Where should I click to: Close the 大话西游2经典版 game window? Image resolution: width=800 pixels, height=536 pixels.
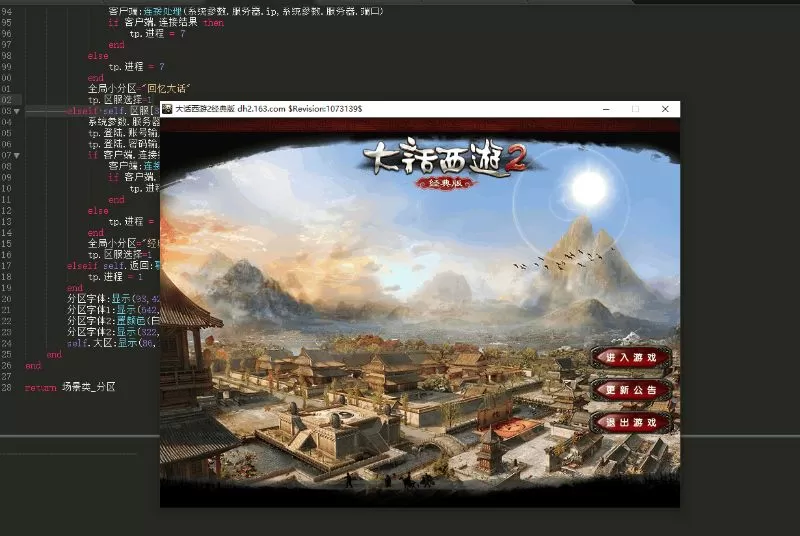[665, 109]
